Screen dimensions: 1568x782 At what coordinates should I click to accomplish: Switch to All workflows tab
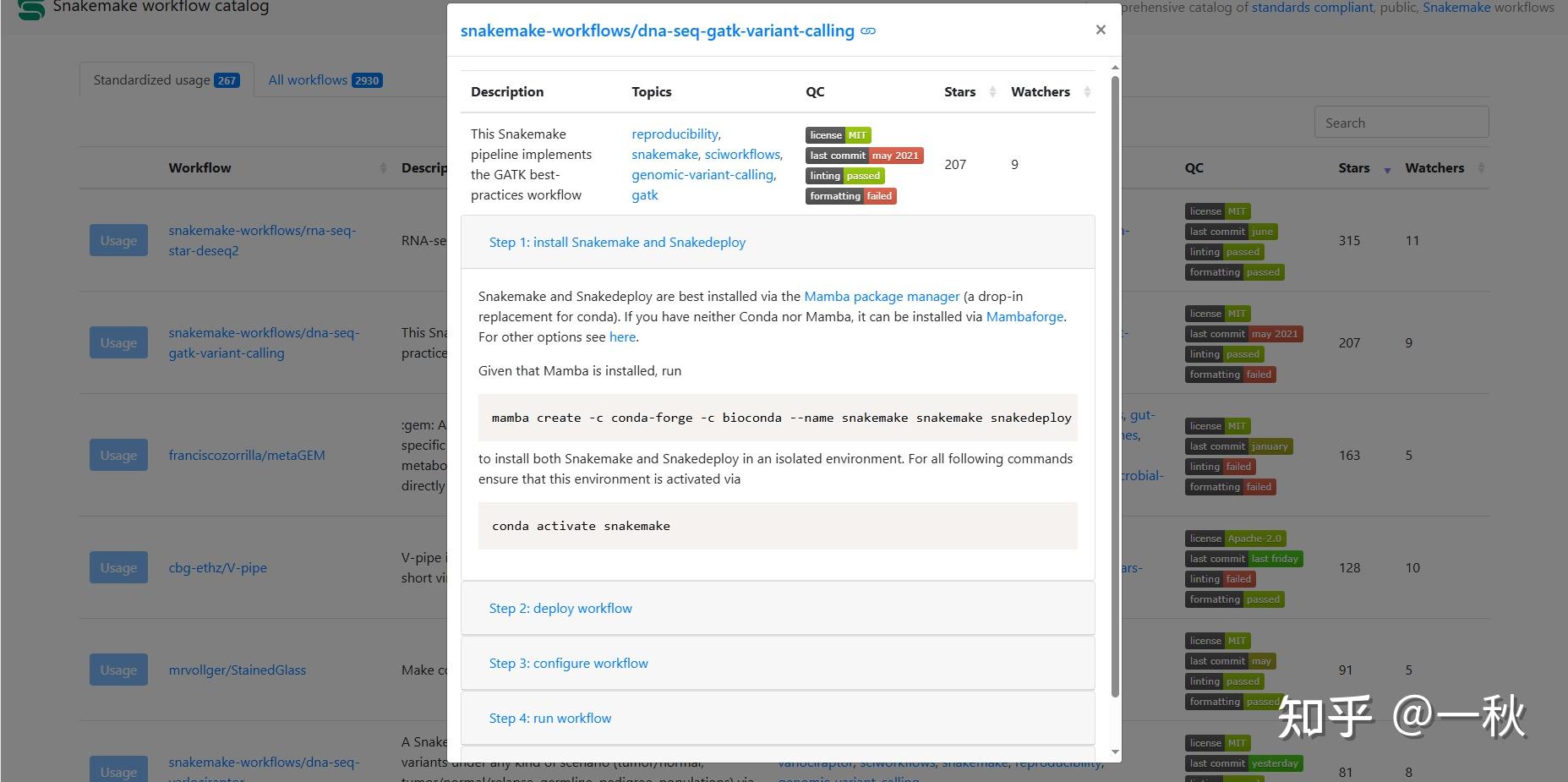325,80
